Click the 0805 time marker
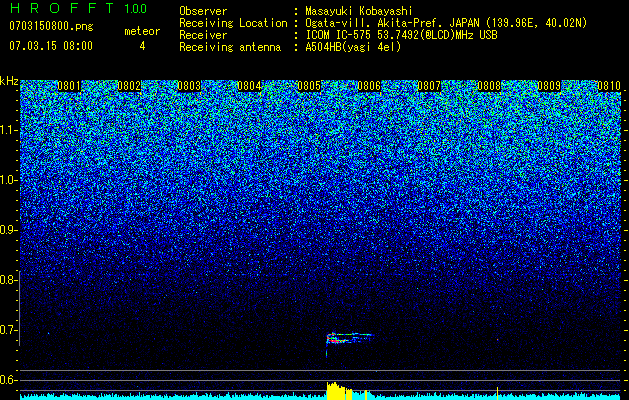 (x=309, y=86)
